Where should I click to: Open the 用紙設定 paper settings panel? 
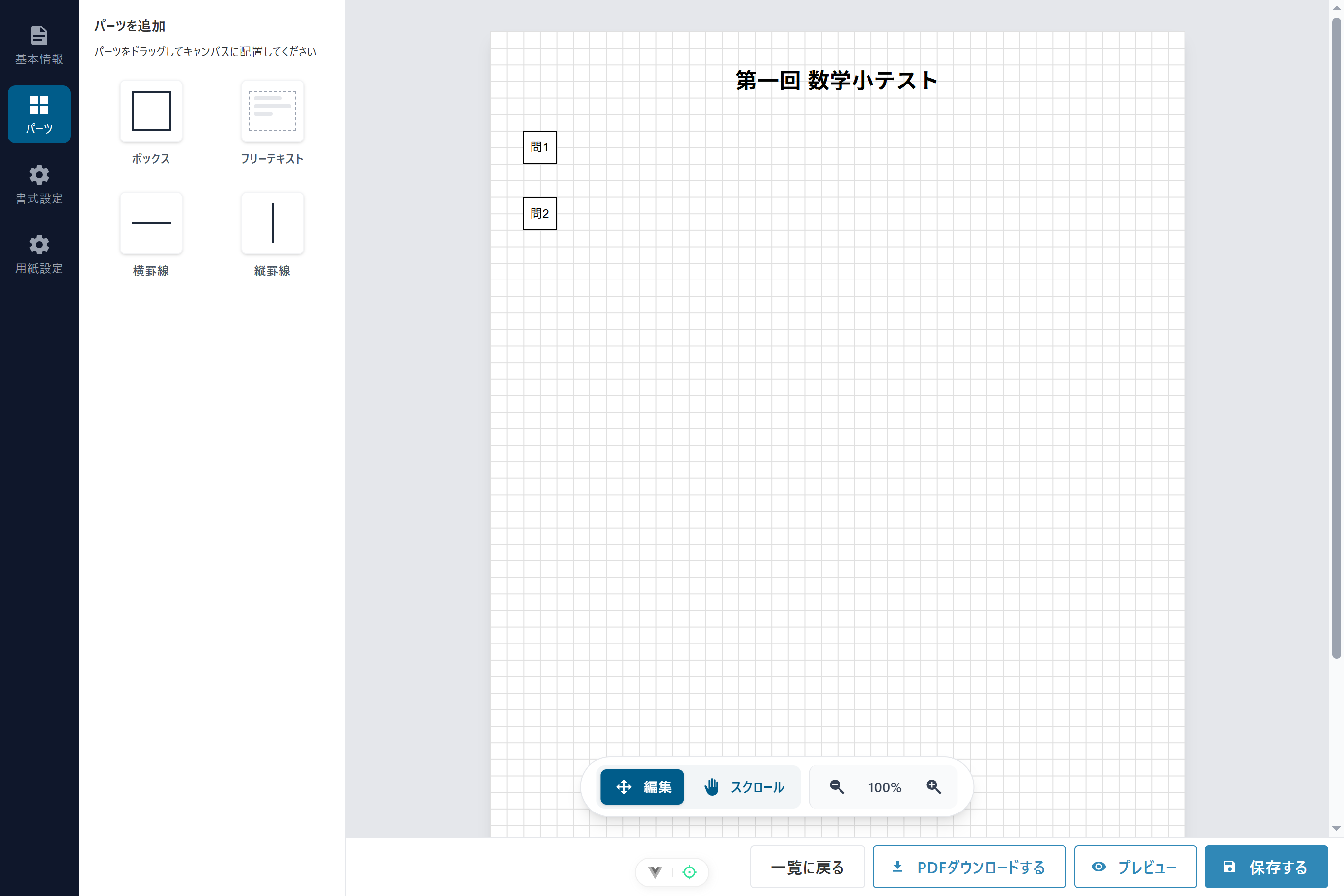[x=38, y=253]
